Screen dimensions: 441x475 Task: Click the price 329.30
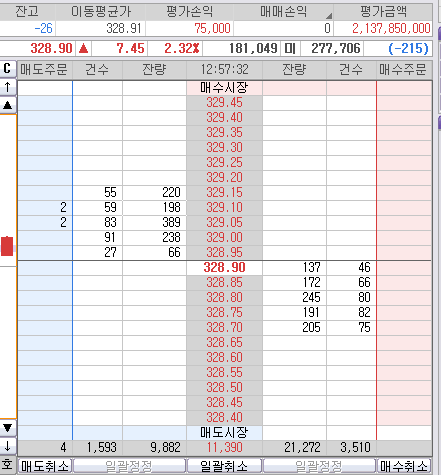pyautogui.click(x=224, y=148)
